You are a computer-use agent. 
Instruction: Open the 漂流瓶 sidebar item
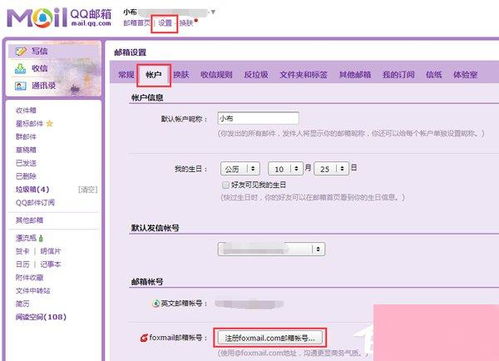[x=26, y=238]
